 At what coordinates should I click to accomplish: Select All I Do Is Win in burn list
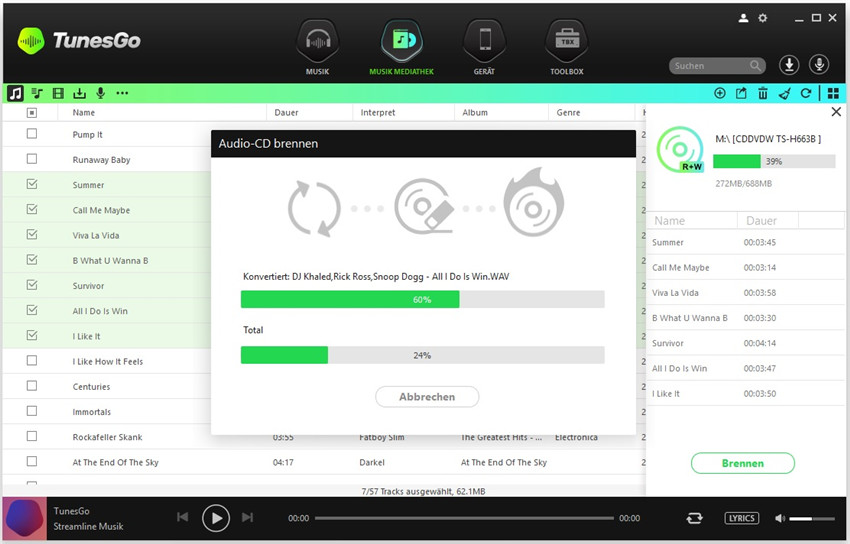click(x=745, y=368)
